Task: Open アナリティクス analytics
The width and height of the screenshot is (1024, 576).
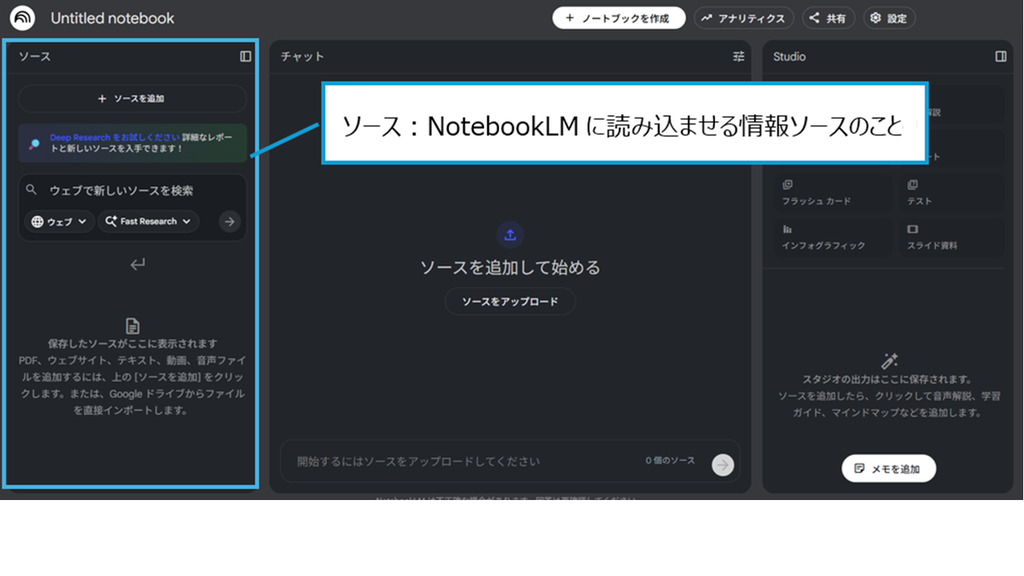Action: pyautogui.click(x=743, y=18)
